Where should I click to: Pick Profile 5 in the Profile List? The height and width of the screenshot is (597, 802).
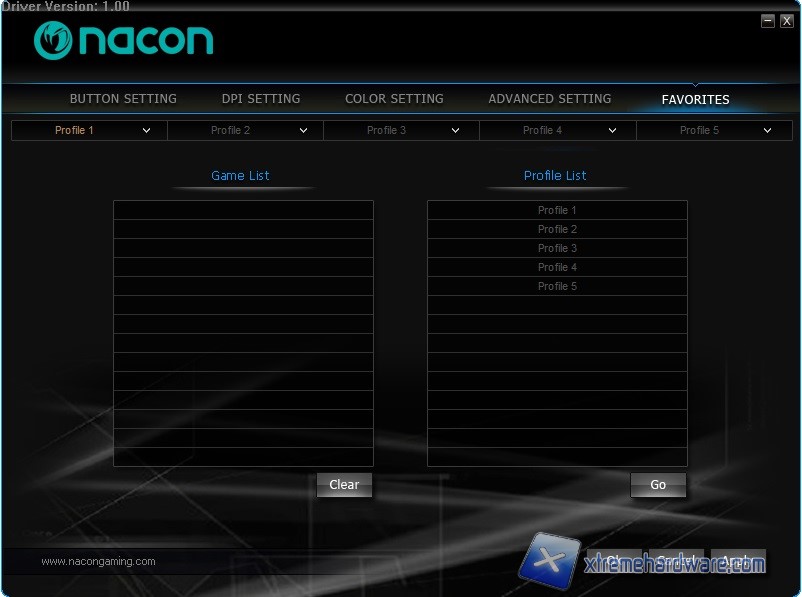click(x=557, y=286)
